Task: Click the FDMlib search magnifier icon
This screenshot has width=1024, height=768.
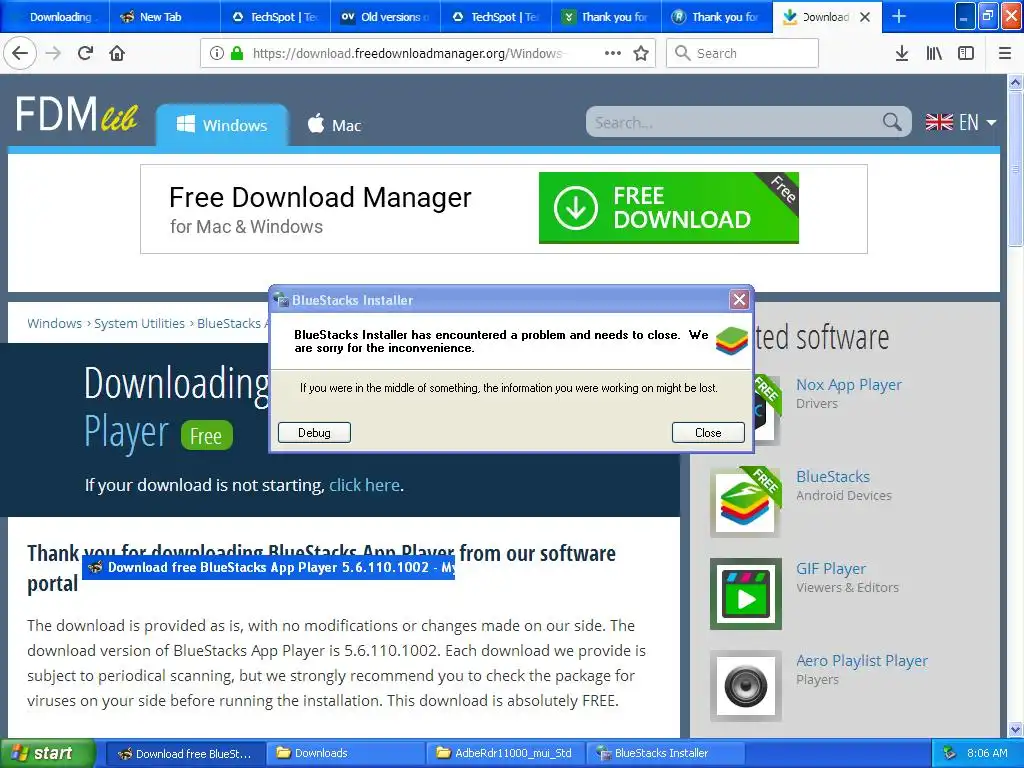Action: click(x=892, y=122)
